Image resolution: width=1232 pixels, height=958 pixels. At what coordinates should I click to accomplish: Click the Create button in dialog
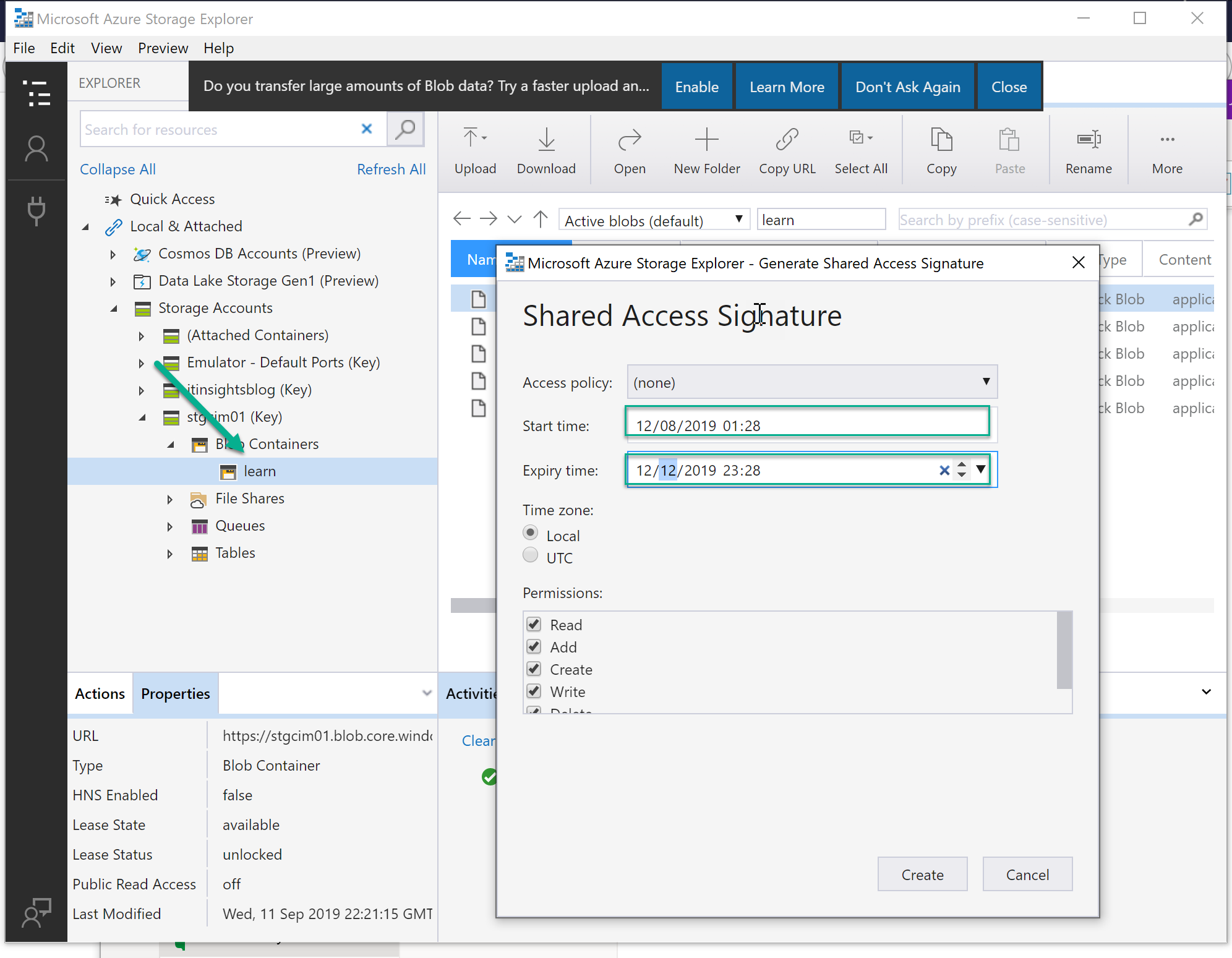(x=922, y=874)
